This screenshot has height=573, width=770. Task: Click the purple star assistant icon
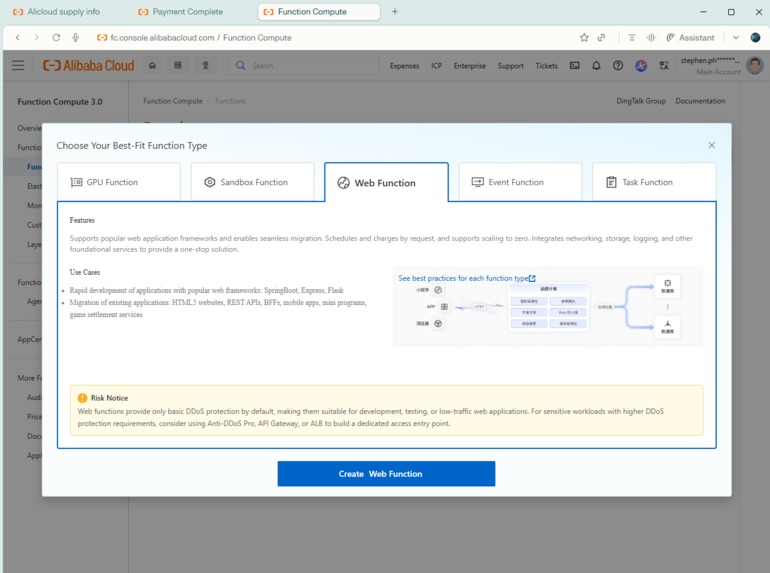point(640,65)
